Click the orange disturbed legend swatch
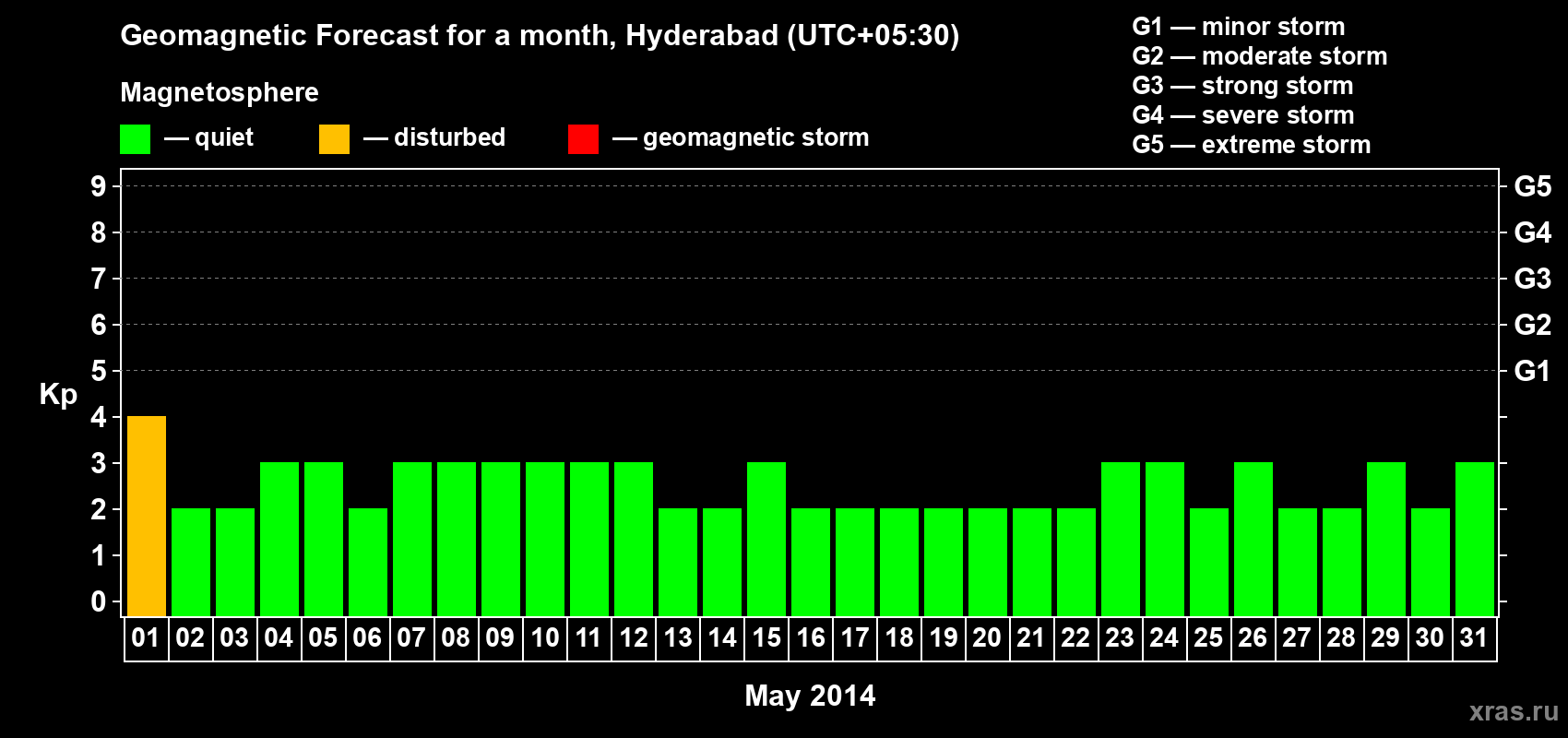Image resolution: width=1568 pixels, height=738 pixels. point(334,139)
